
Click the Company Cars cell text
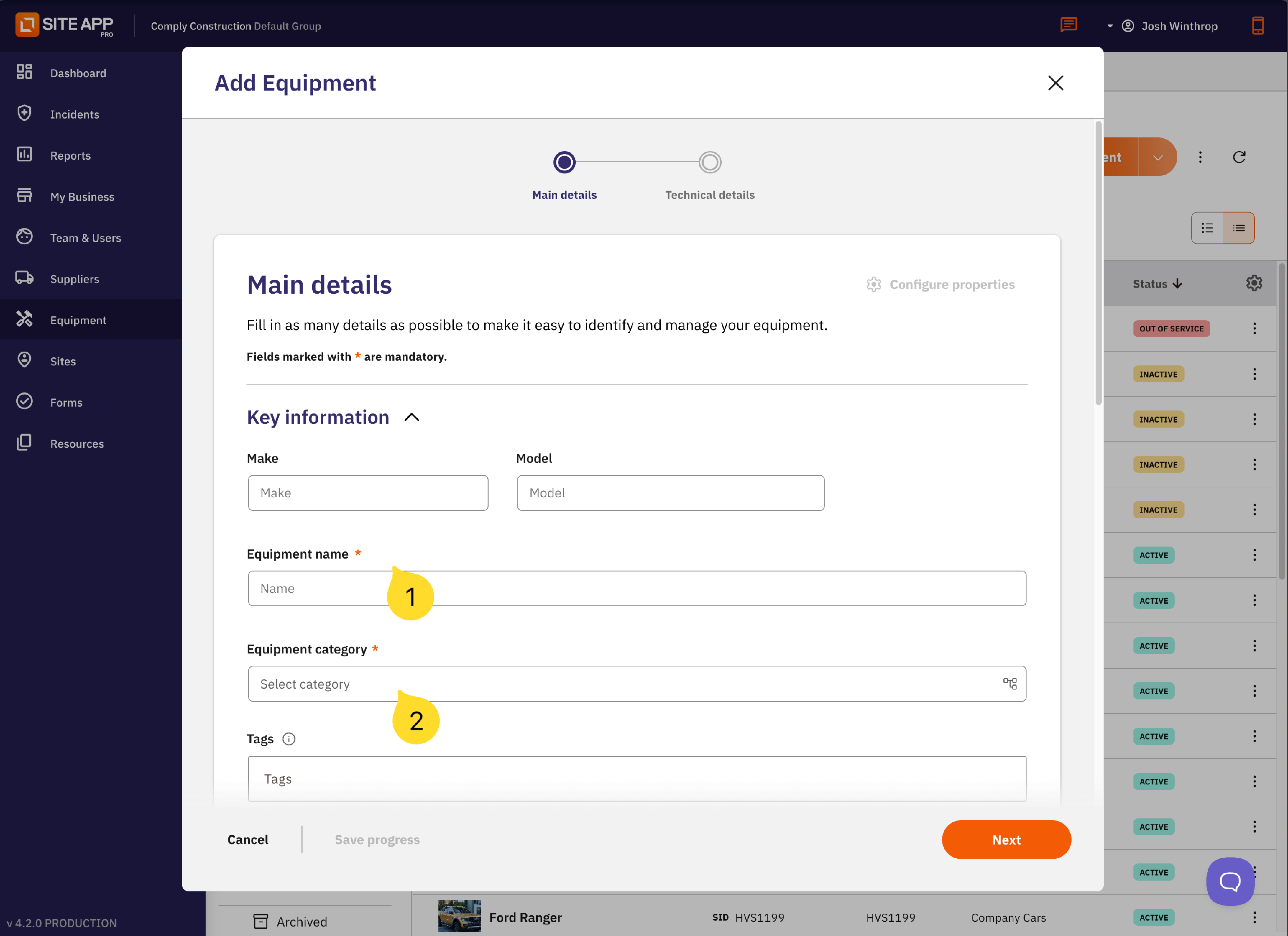(x=1008, y=917)
